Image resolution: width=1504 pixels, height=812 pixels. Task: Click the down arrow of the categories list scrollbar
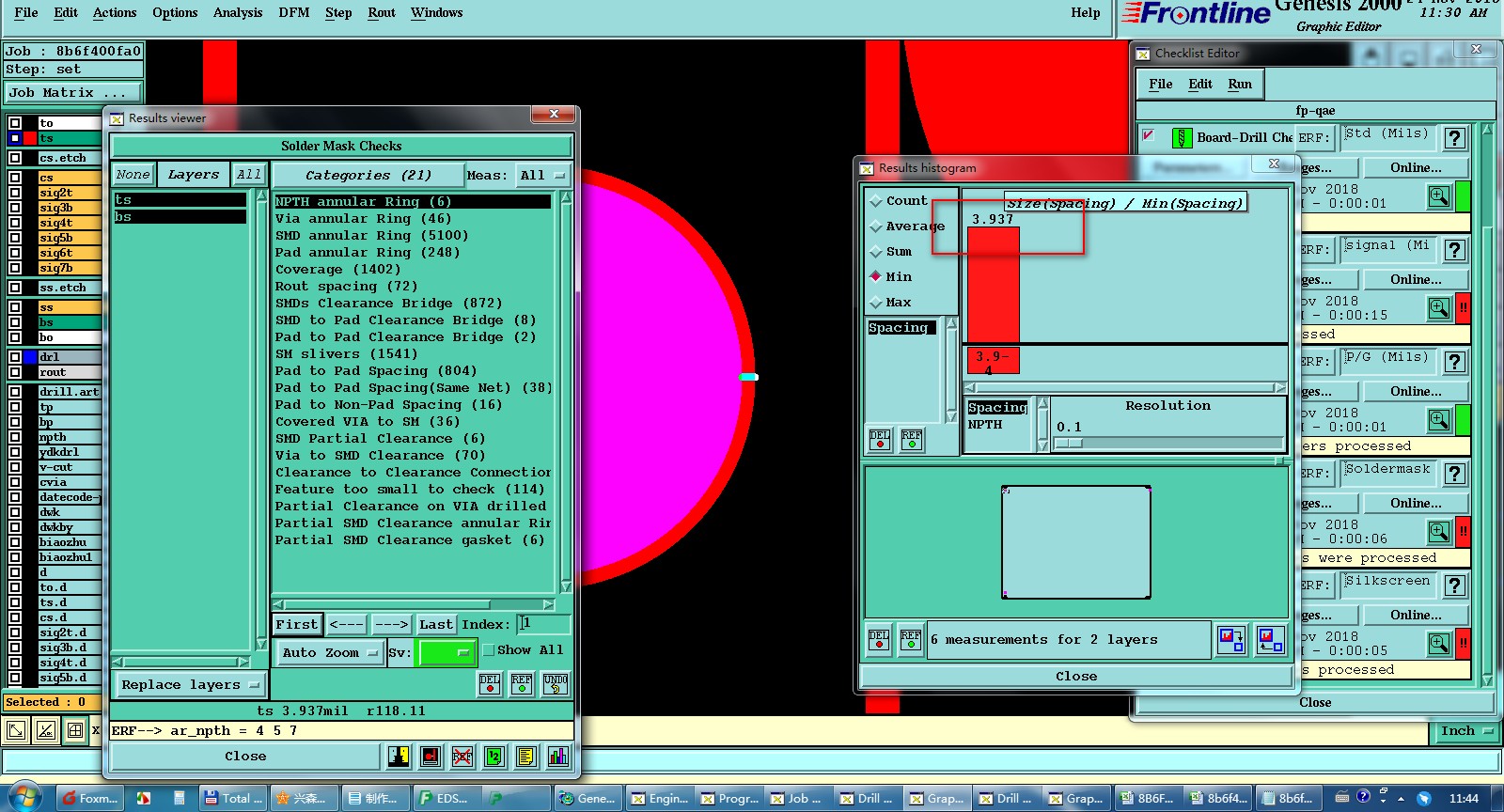(566, 586)
